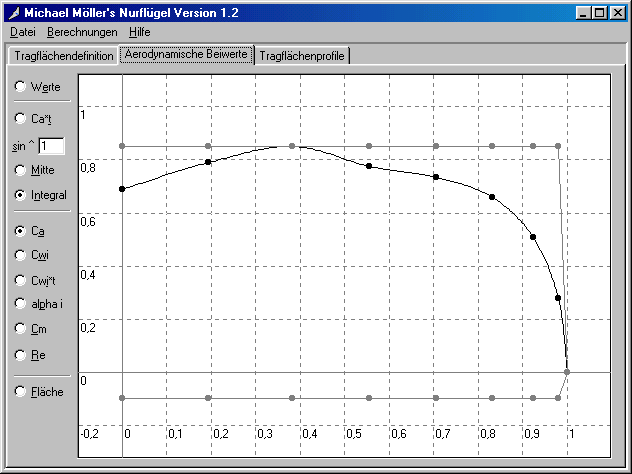
Task: Select the Aerodynamische Beiwerte tab
Action: (186, 54)
